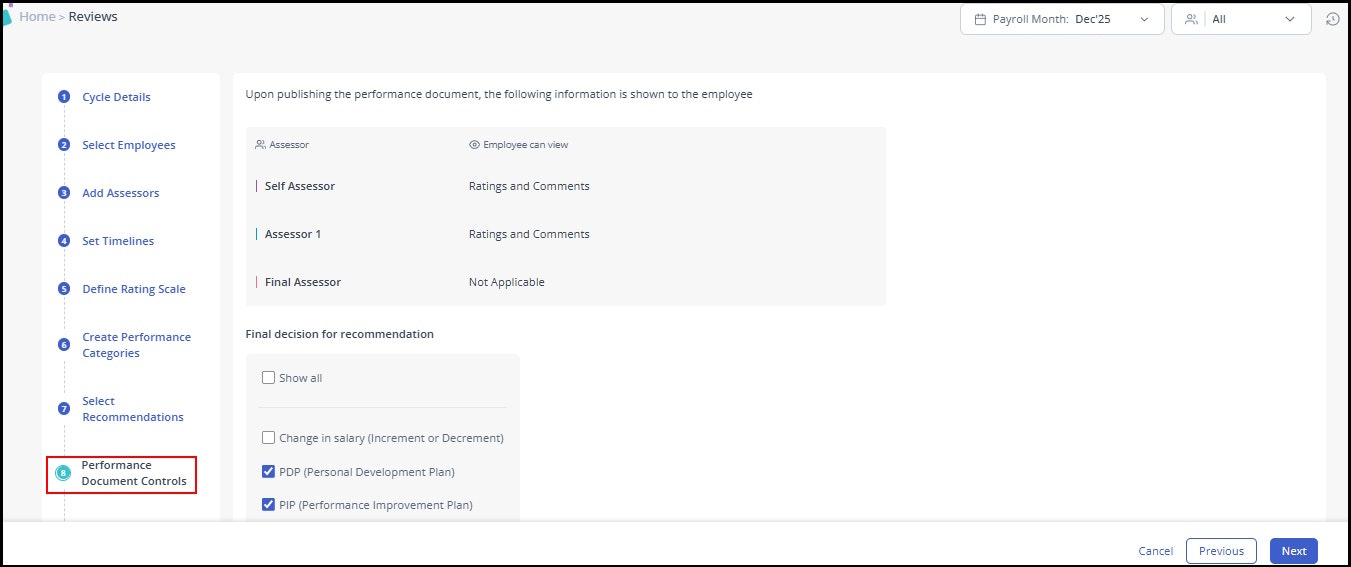
Task: Click the calendar icon beside Payroll Month
Action: tap(980, 19)
